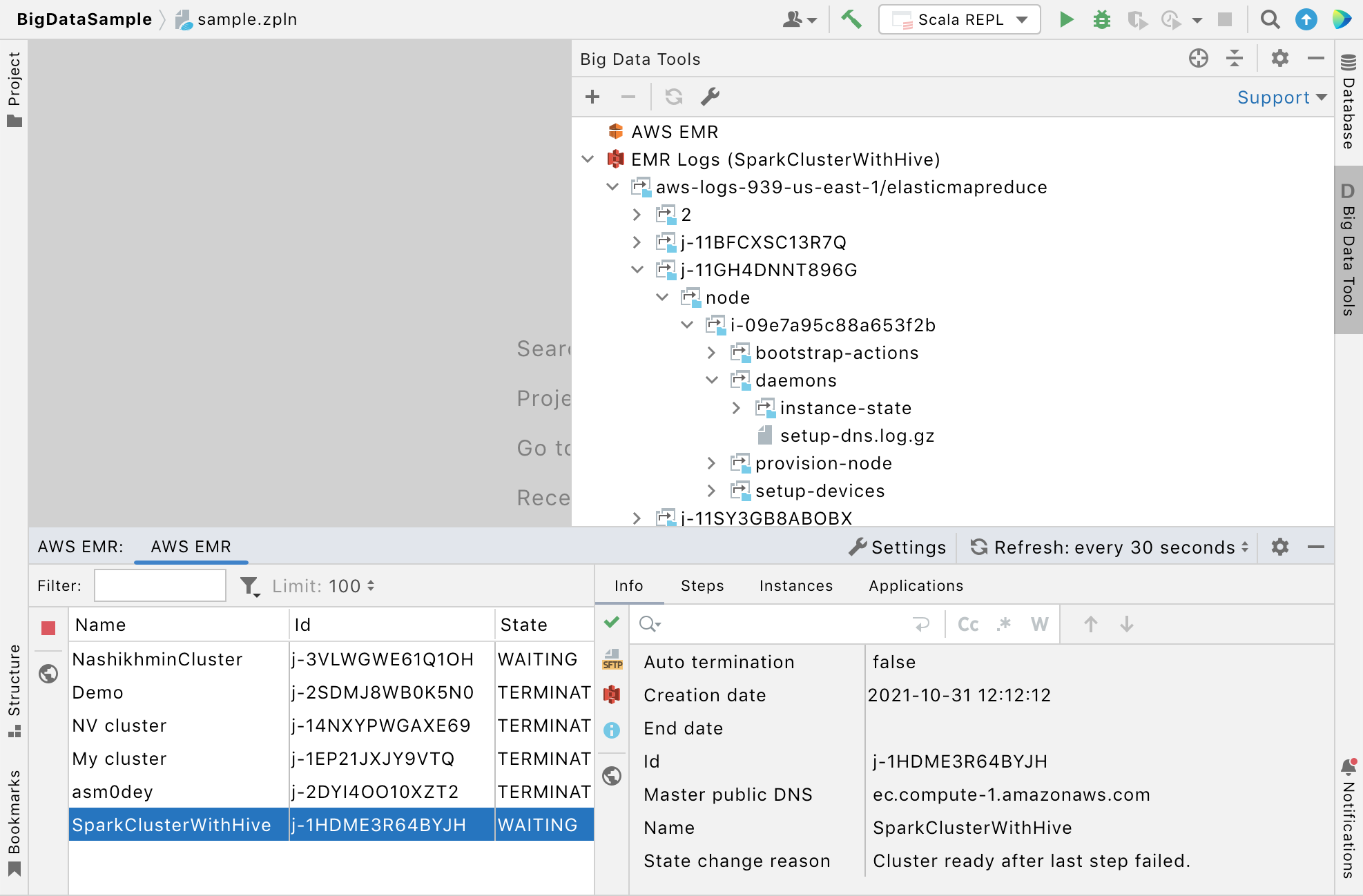Change Refresh every 30 seconds interval

tap(1110, 547)
